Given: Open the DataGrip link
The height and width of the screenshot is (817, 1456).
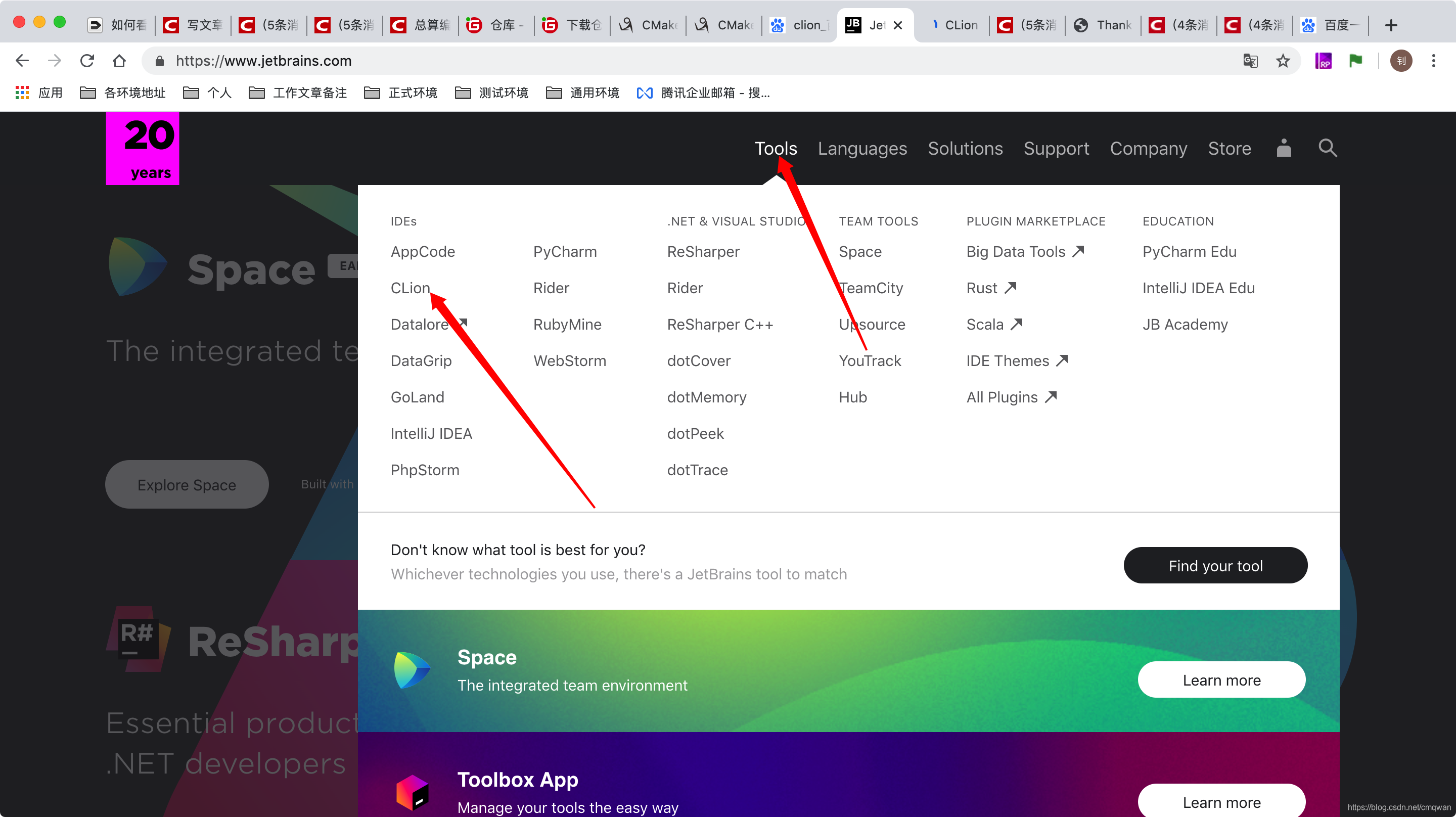Looking at the screenshot, I should pyautogui.click(x=421, y=361).
